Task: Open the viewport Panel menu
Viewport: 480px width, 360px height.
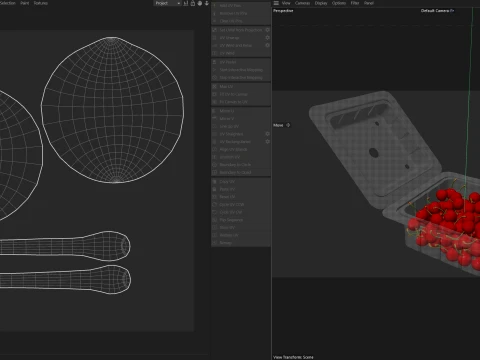Action: [x=368, y=3]
